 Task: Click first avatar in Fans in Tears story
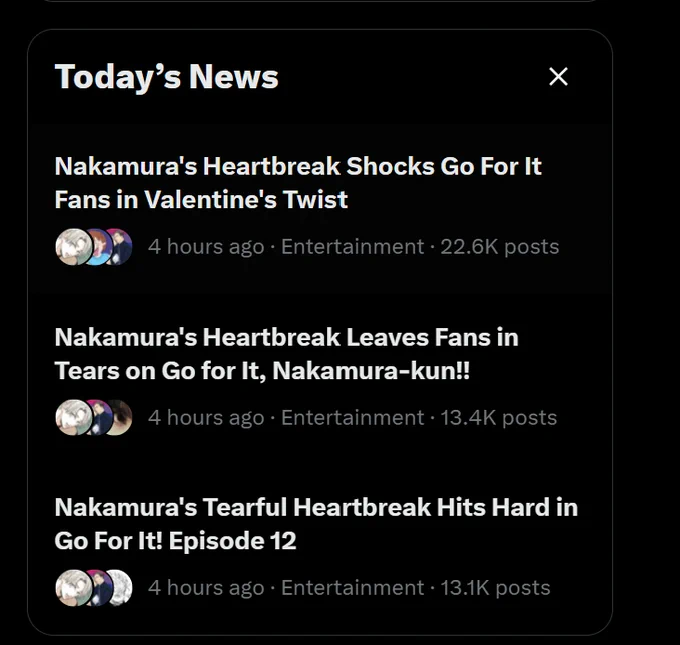point(73,417)
